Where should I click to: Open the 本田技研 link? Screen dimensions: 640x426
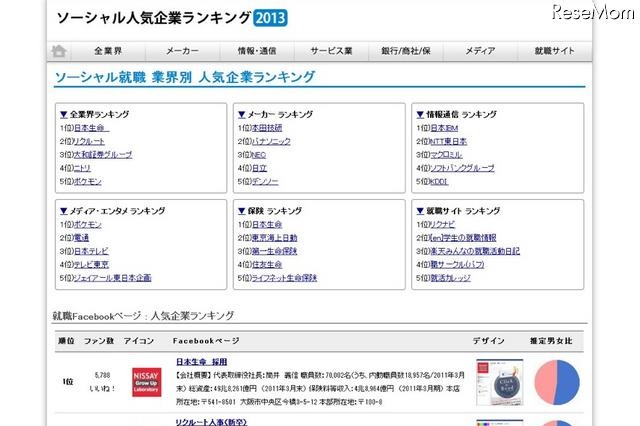[267, 128]
